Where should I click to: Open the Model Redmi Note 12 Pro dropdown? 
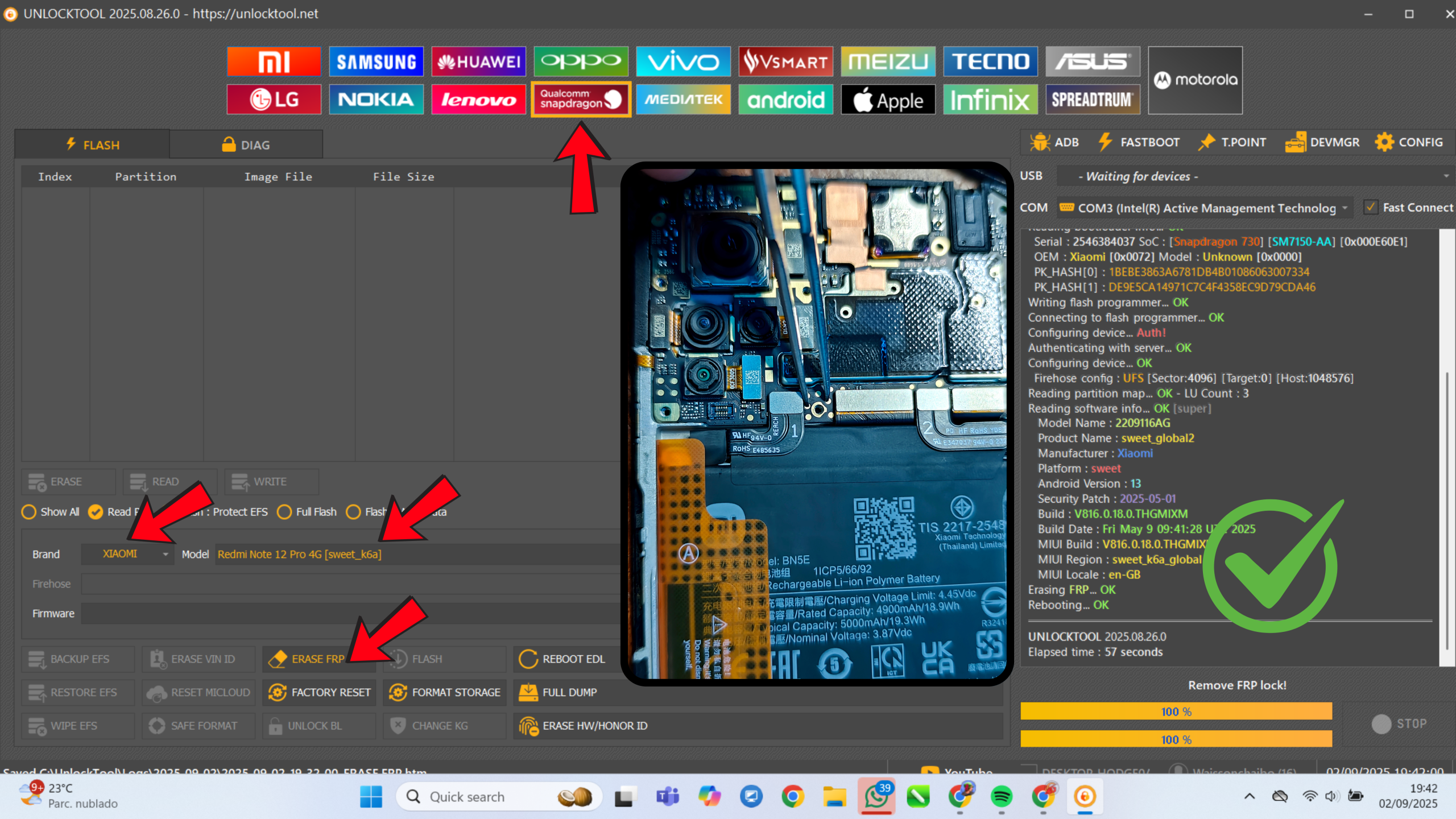click(418, 554)
